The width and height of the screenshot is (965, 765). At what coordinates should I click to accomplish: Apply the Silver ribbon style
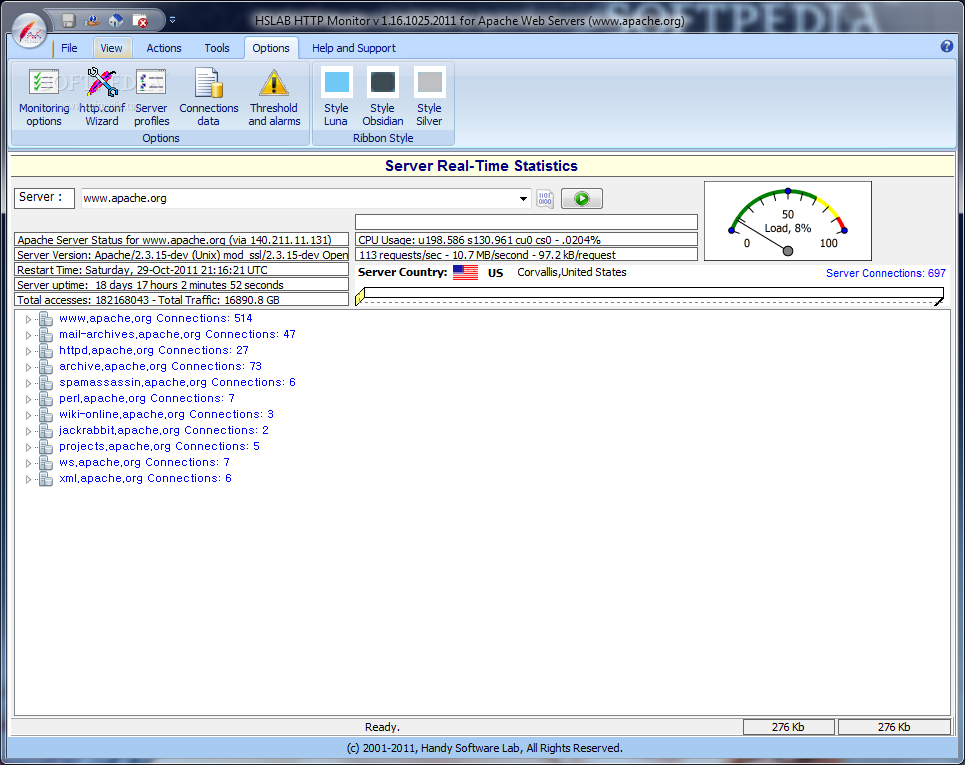(x=429, y=97)
